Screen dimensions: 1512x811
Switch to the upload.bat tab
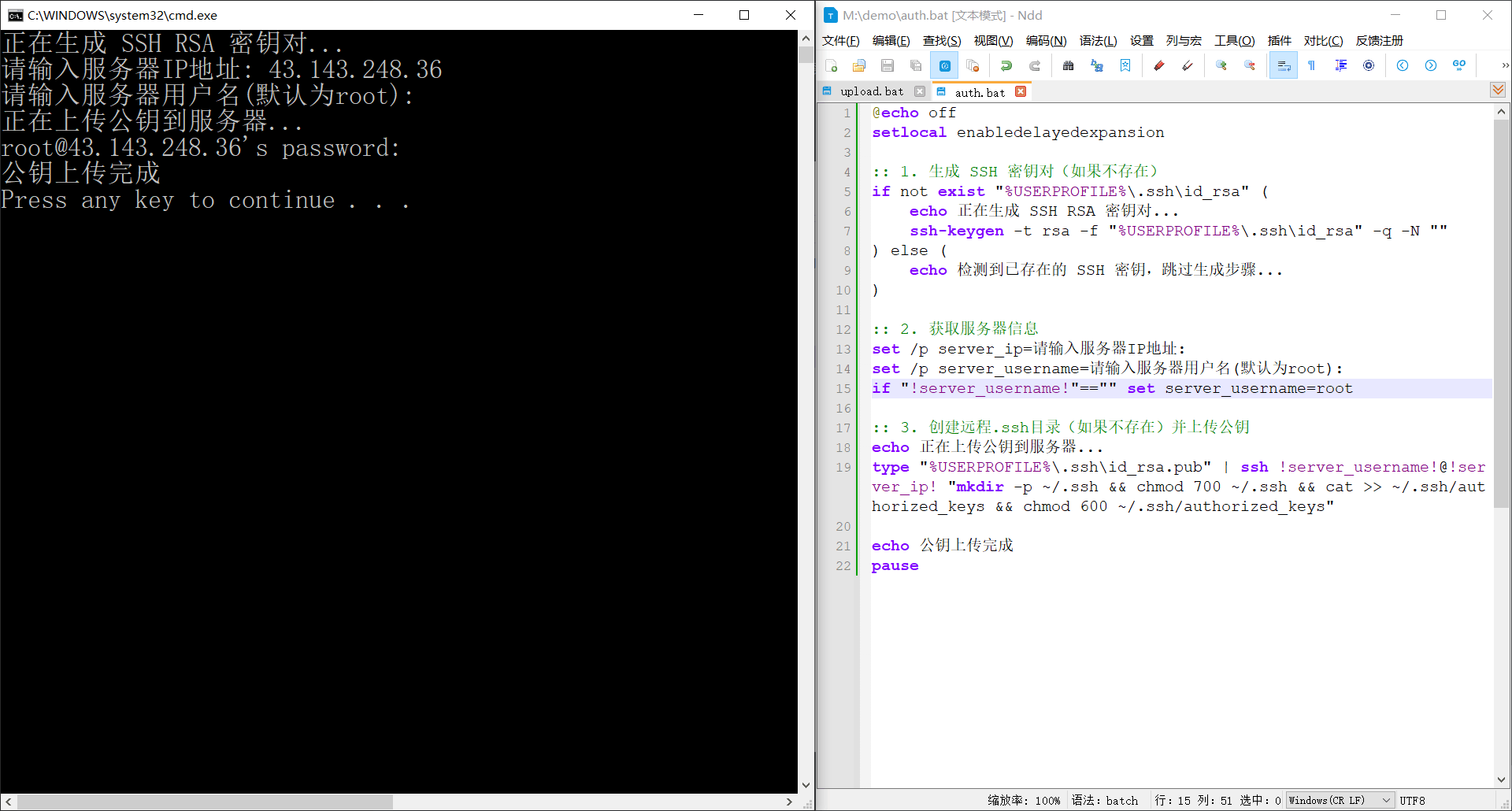point(871,91)
